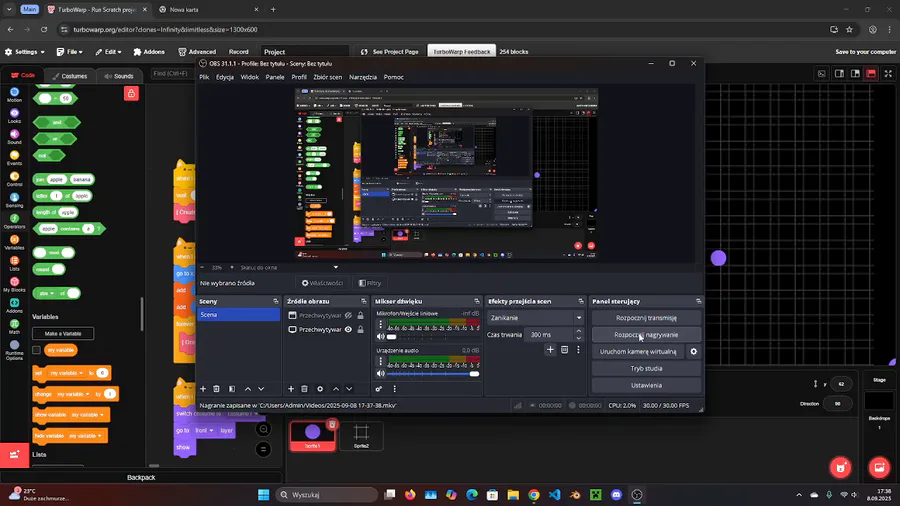
Task: Enable Tryb studia
Action: [x=646, y=368]
